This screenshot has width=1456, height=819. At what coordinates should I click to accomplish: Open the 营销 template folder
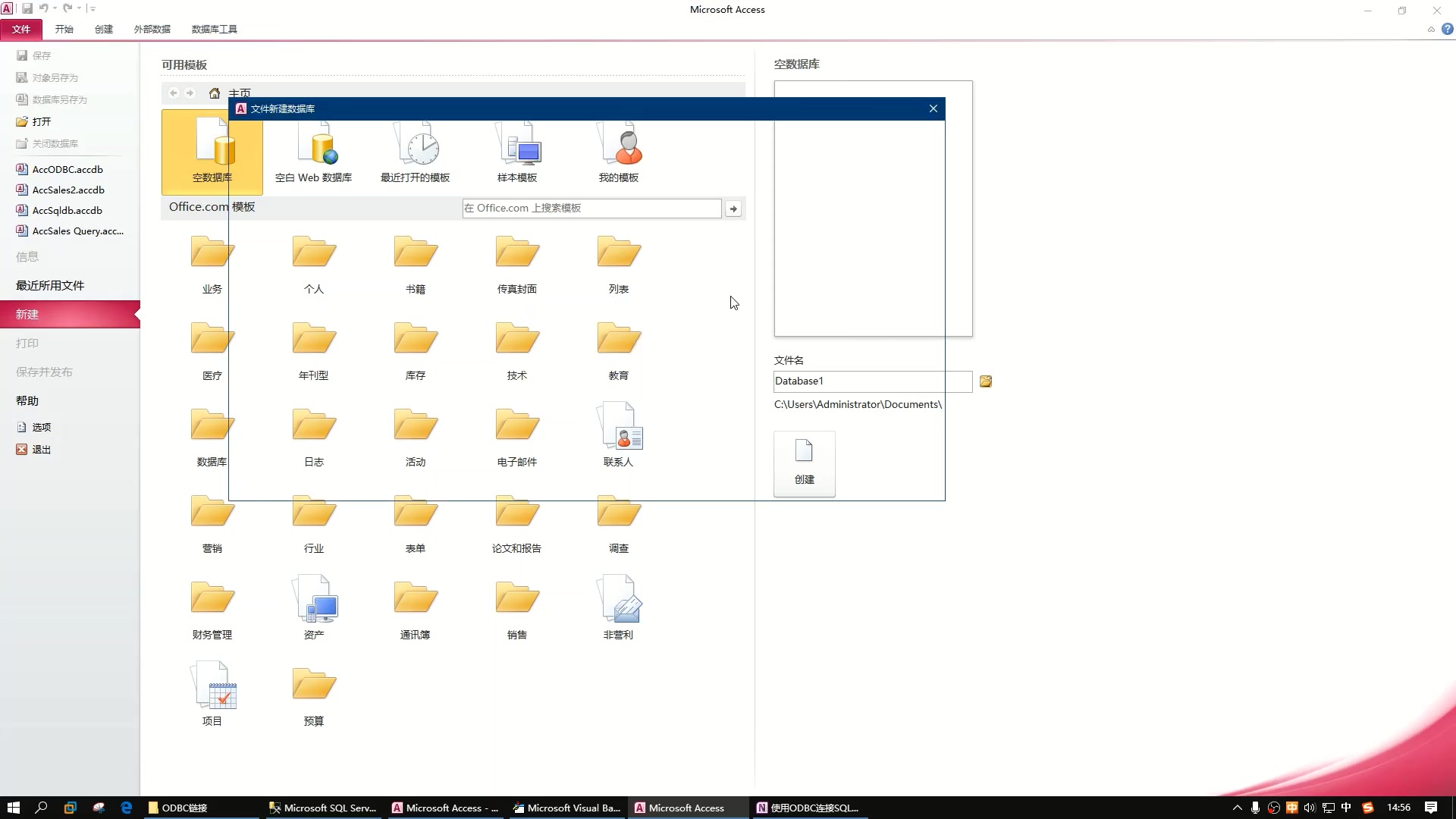tap(212, 524)
